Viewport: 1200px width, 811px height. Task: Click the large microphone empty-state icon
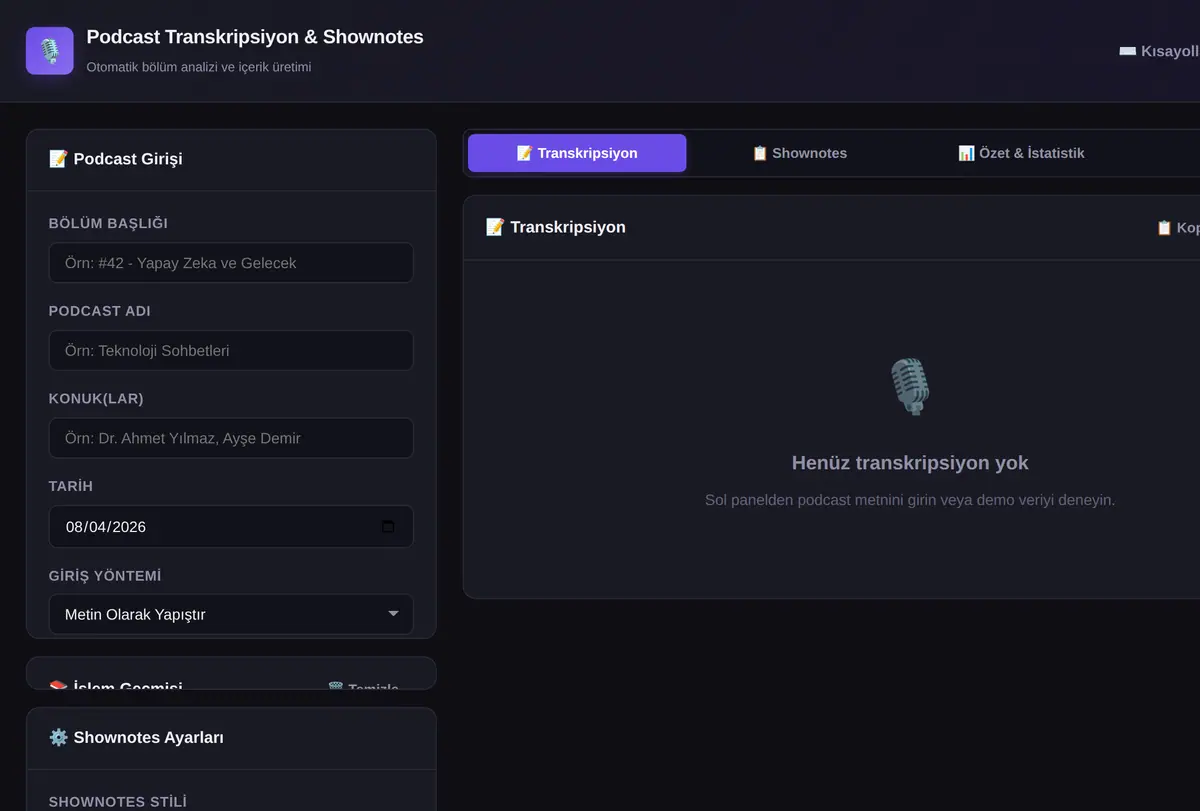click(910, 387)
